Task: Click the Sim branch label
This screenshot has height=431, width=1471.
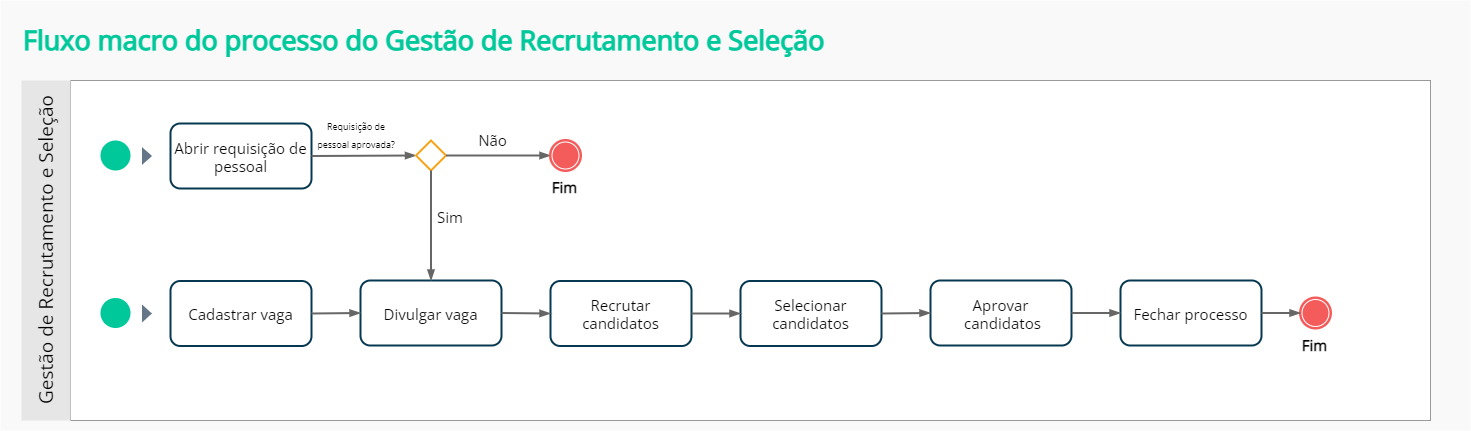Action: point(450,217)
